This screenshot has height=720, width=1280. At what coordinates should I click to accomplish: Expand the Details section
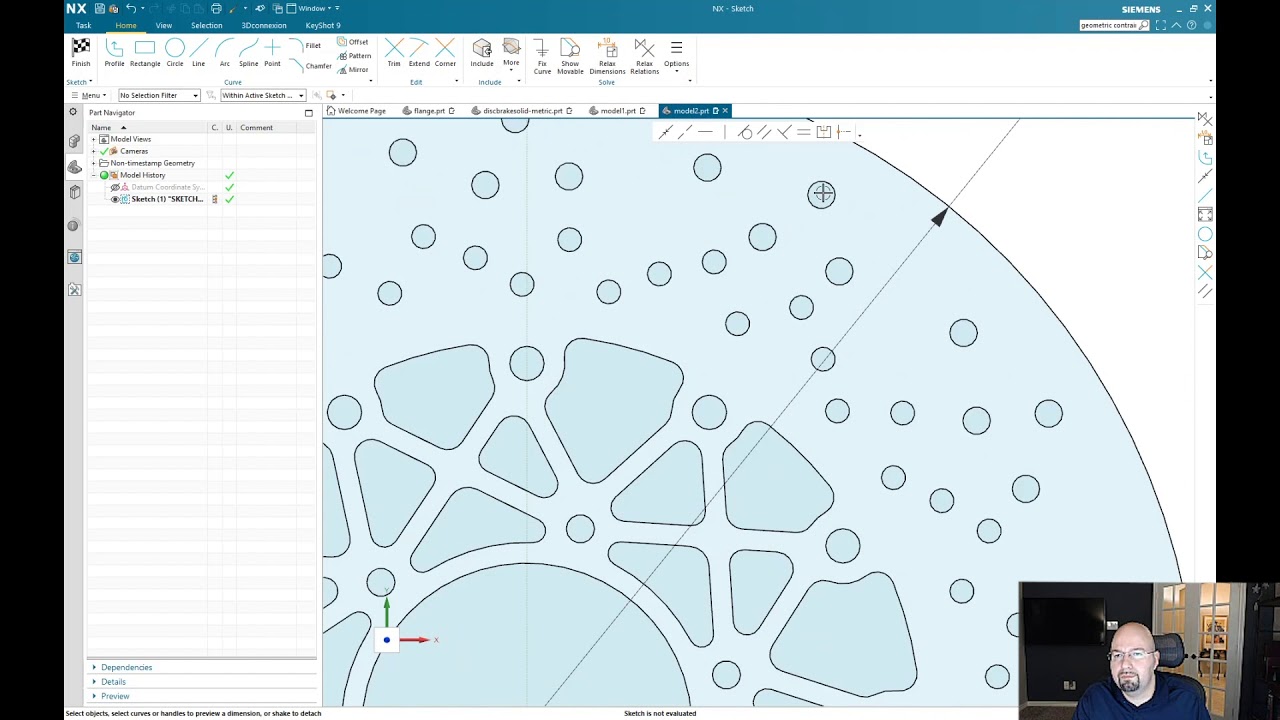109,682
